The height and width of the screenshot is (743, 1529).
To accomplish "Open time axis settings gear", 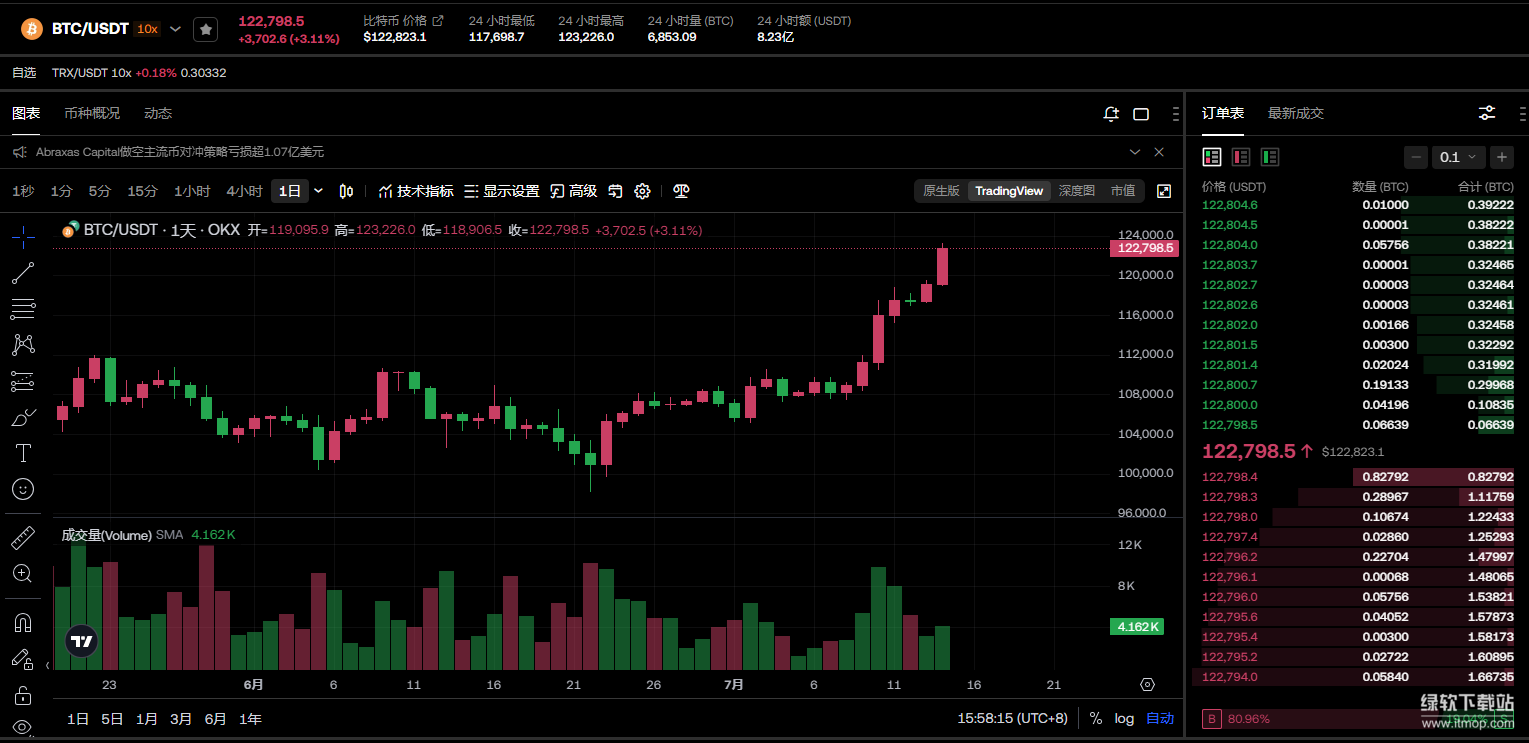I will [x=1147, y=684].
